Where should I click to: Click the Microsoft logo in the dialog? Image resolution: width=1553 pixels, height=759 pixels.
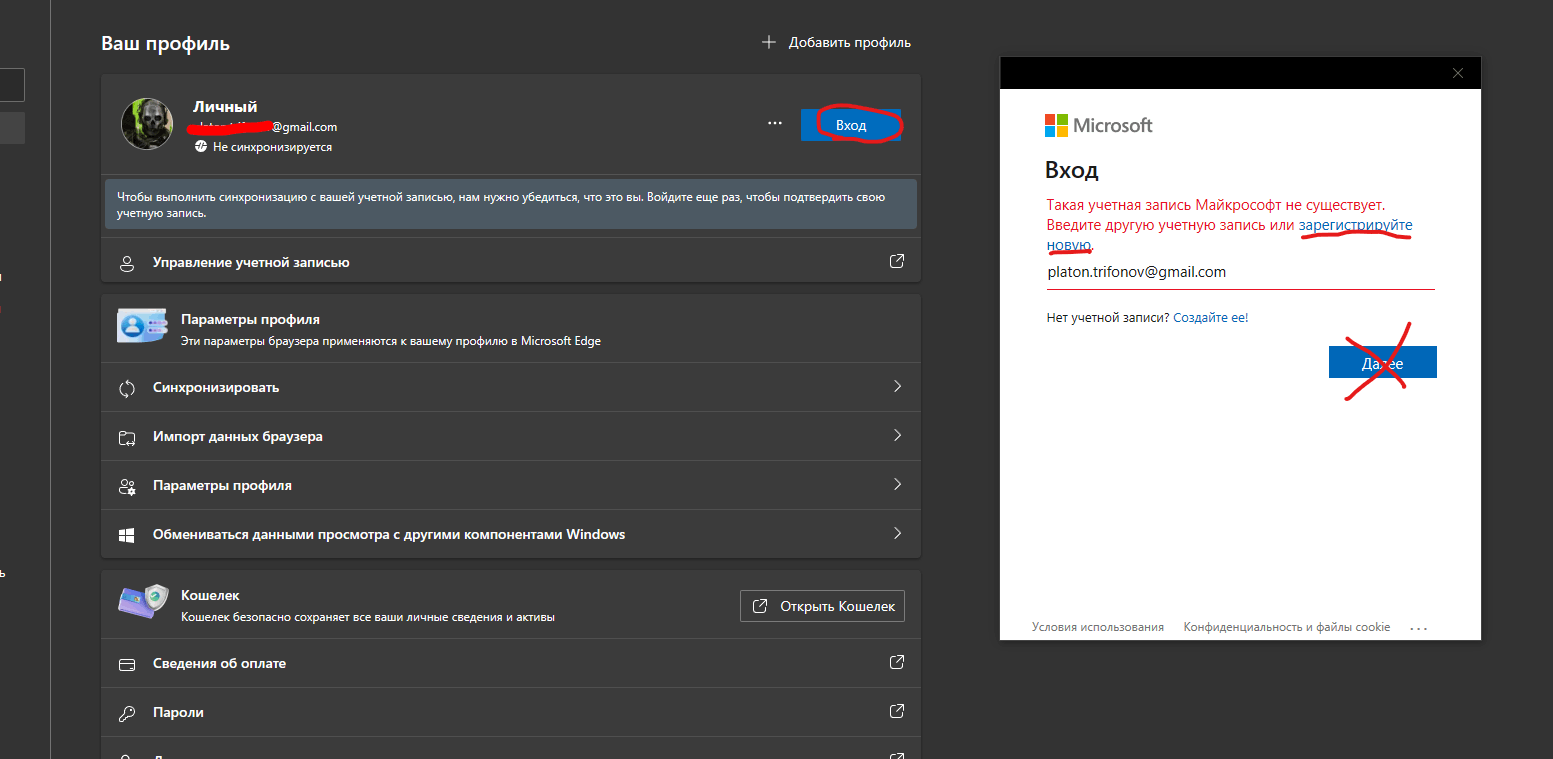click(x=1099, y=125)
